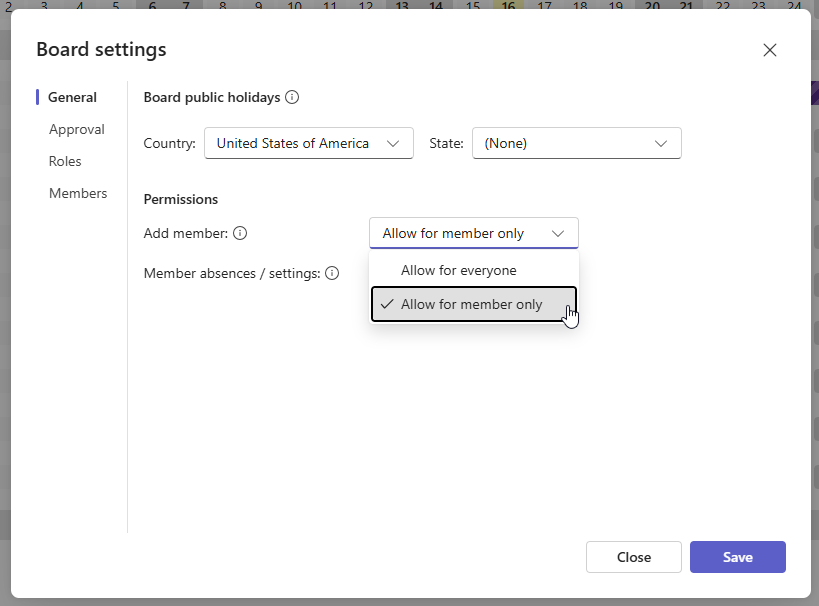Close the Board settings dialog with X

tap(769, 50)
